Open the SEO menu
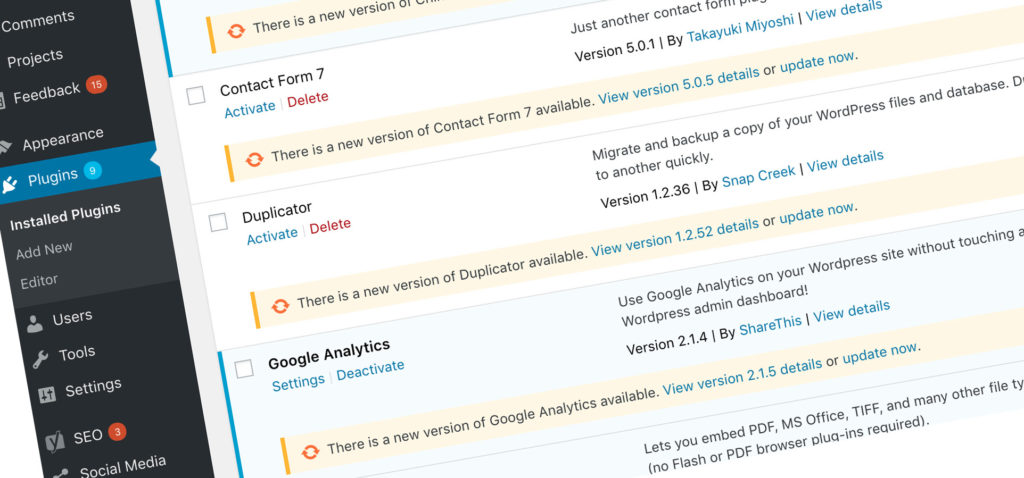The height and width of the screenshot is (478, 1024). click(x=88, y=436)
